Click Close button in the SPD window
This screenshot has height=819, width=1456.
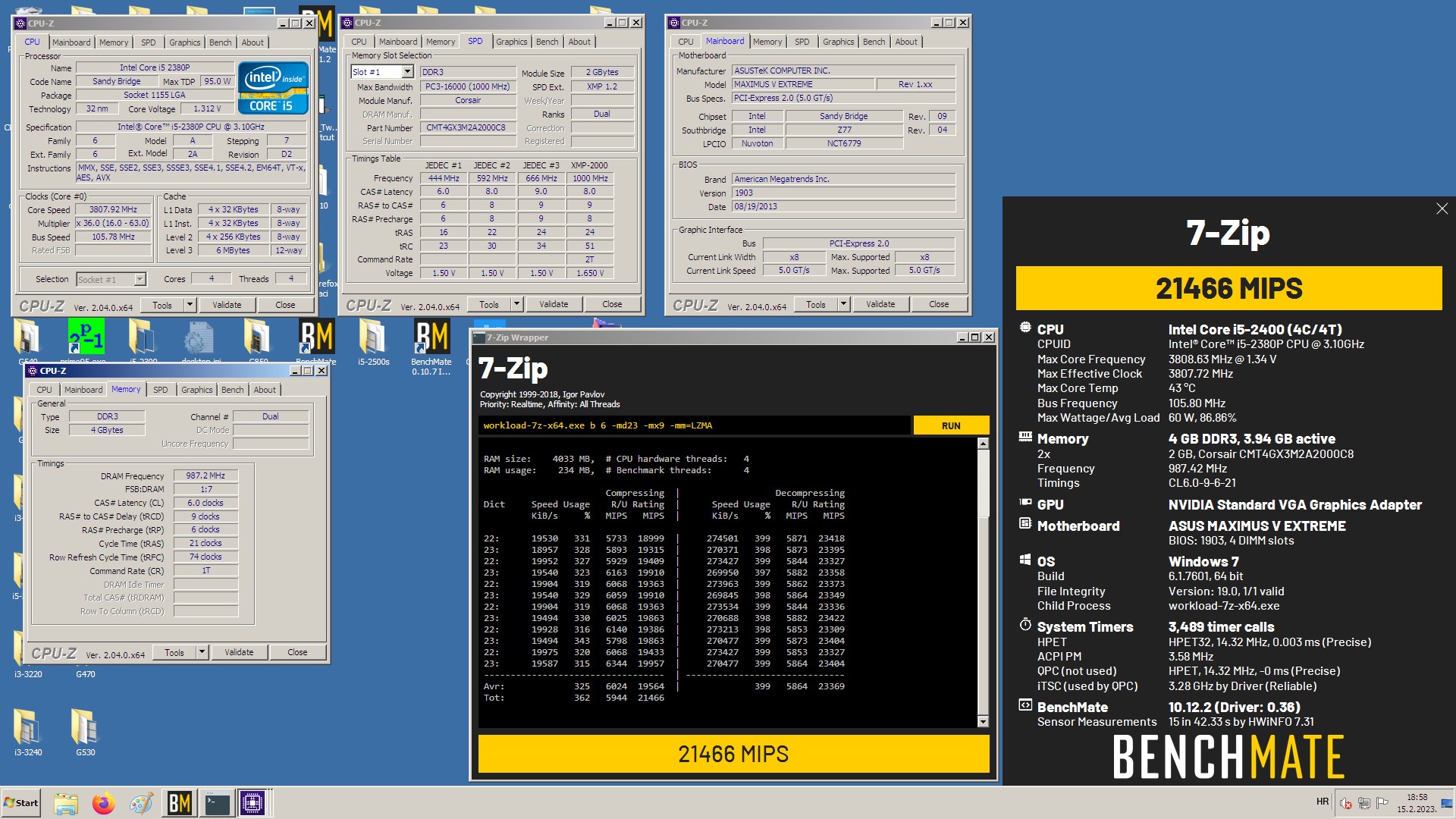[x=612, y=304]
